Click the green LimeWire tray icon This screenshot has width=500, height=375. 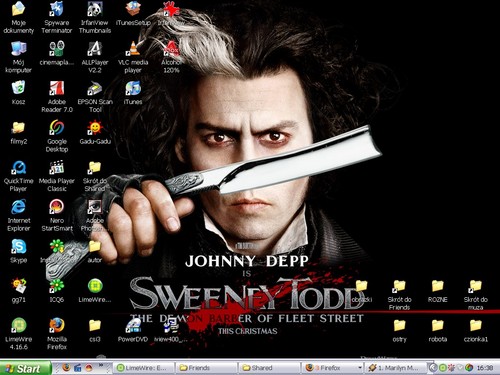coord(443,368)
